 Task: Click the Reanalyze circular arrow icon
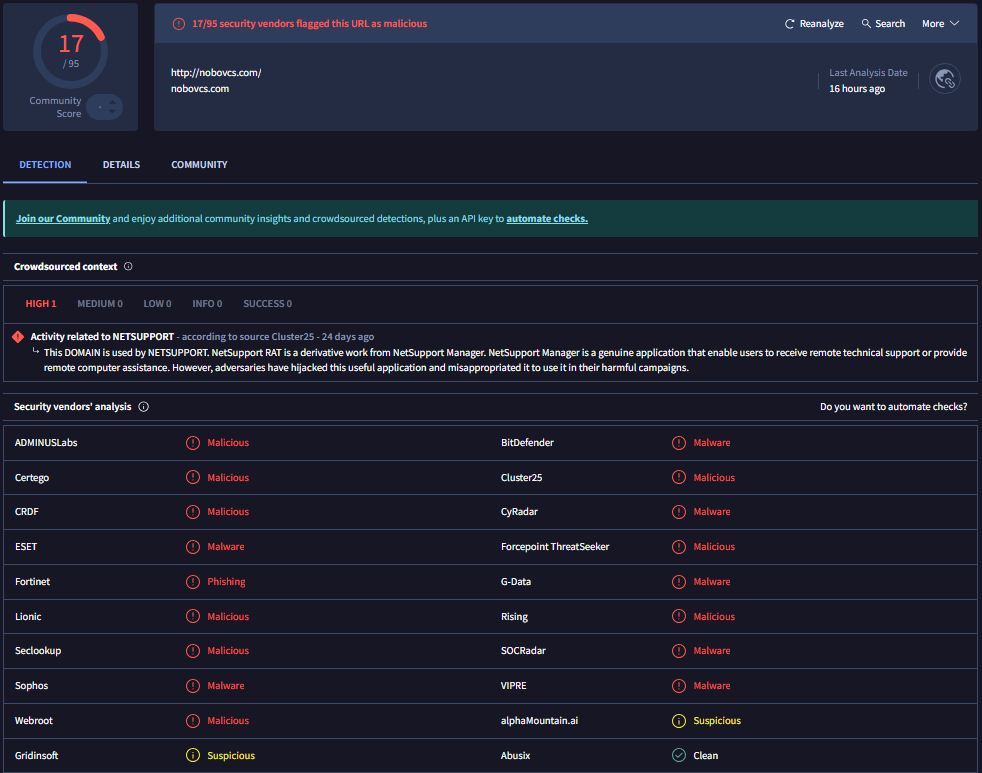tap(789, 24)
